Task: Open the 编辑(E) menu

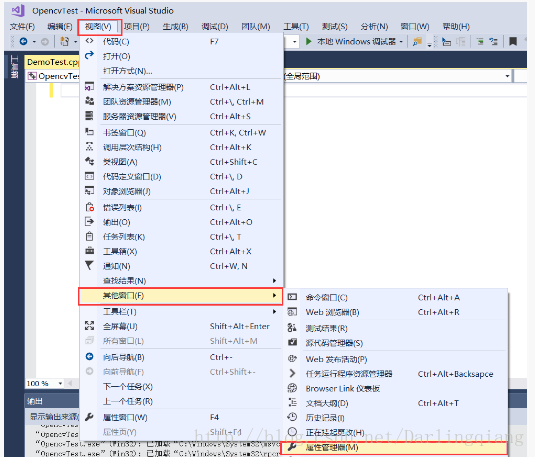Action: [x=60, y=27]
